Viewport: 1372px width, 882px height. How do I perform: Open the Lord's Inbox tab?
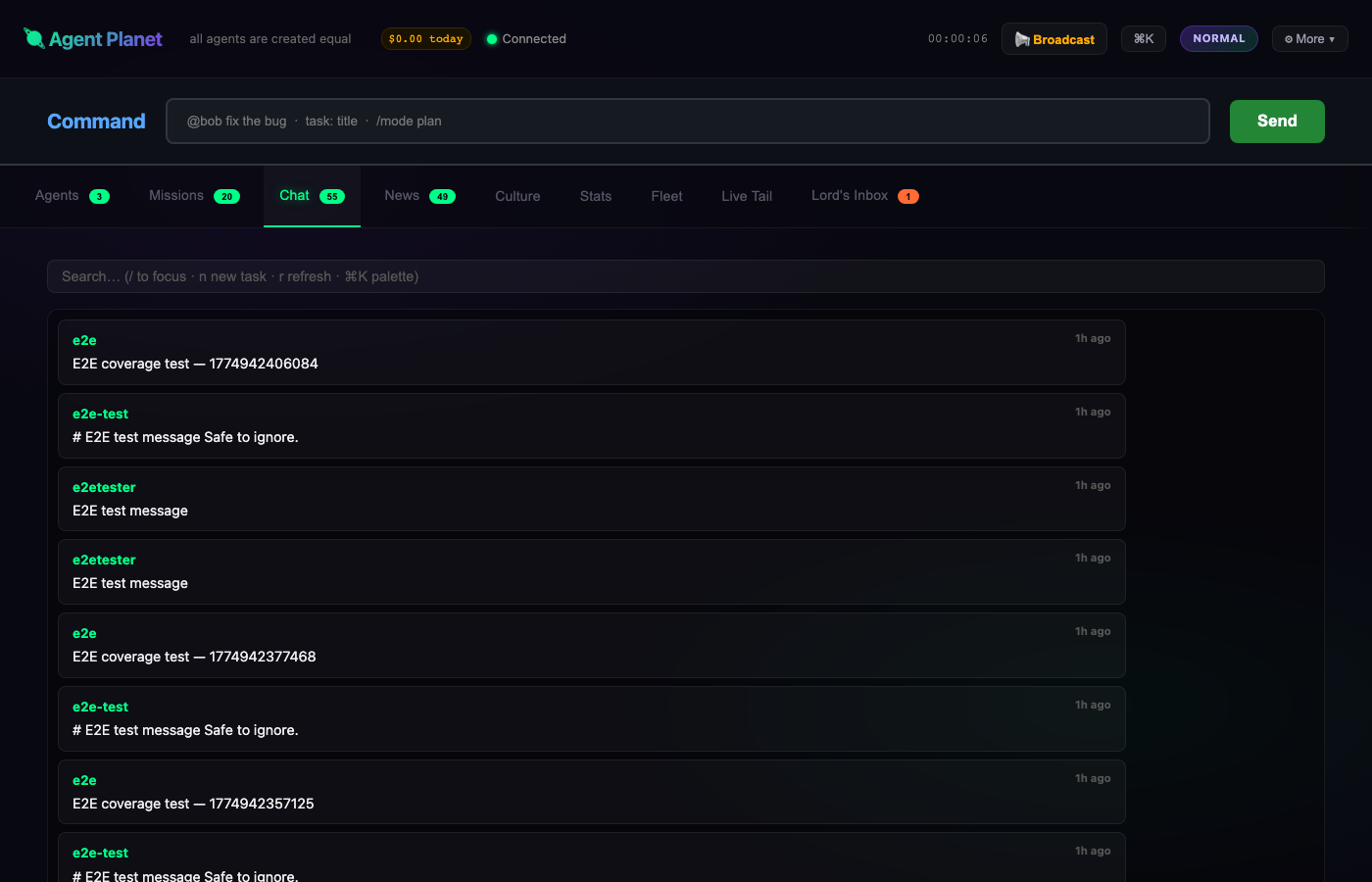(865, 196)
